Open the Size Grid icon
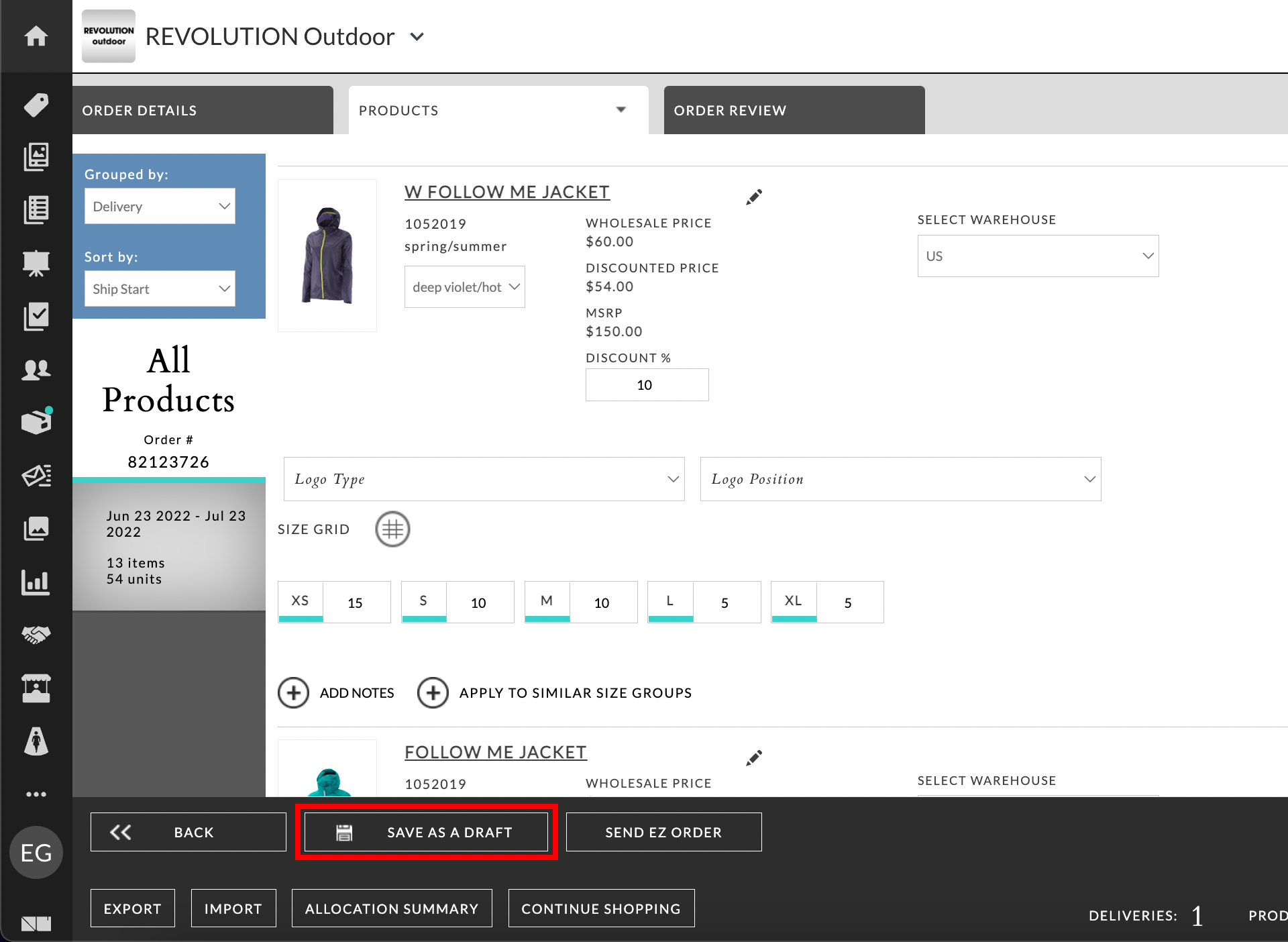The image size is (1288, 942). pos(392,529)
